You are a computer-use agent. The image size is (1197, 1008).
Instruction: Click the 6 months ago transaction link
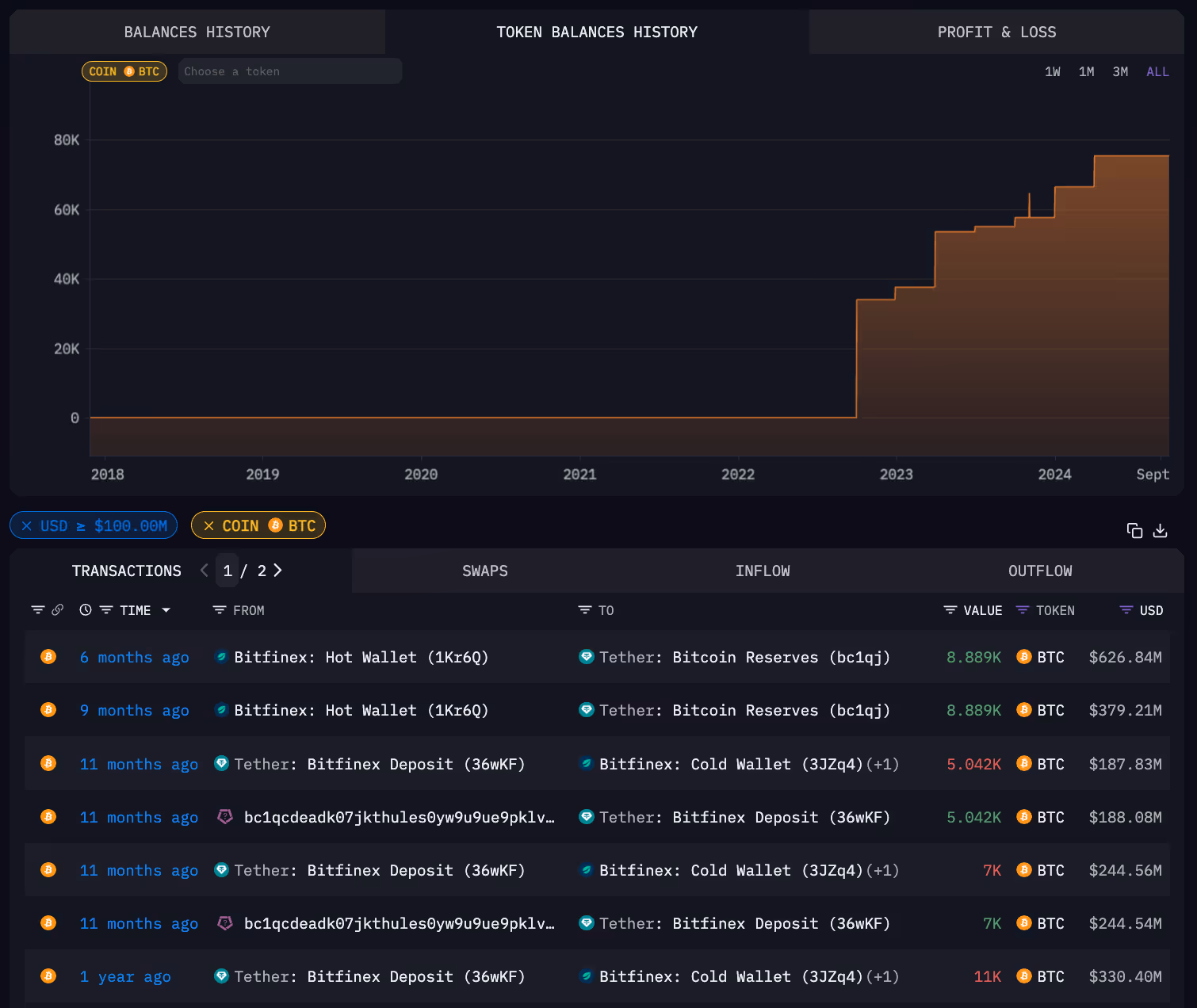[x=134, y=657]
